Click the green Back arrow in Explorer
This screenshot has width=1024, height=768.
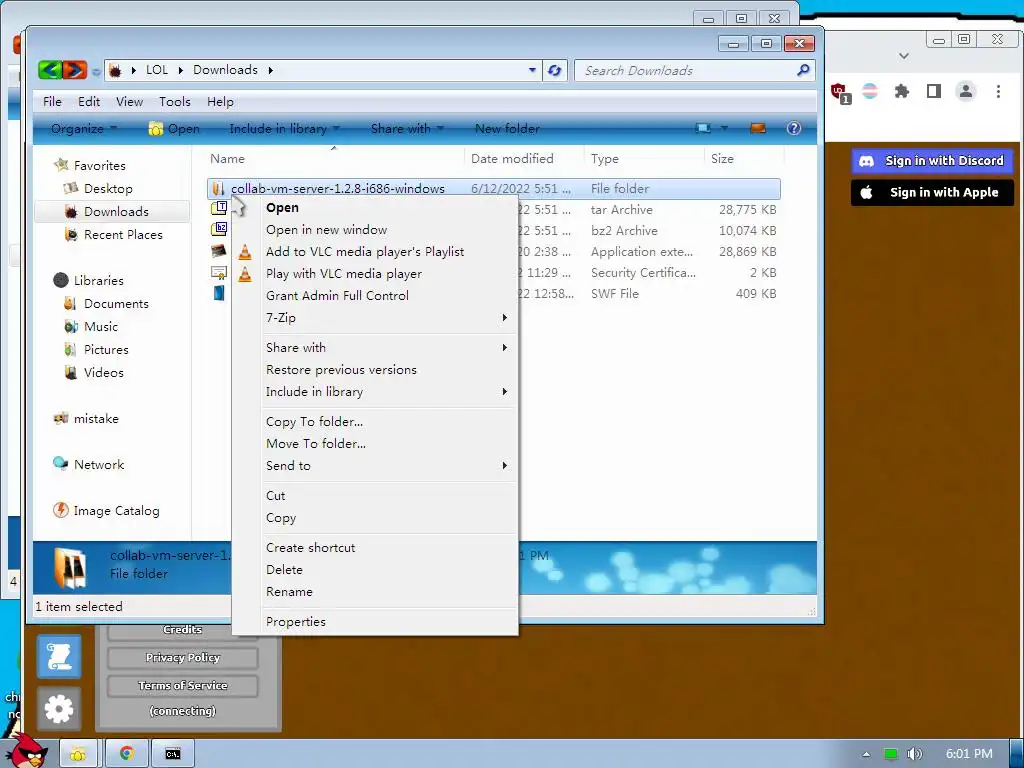(x=50, y=70)
